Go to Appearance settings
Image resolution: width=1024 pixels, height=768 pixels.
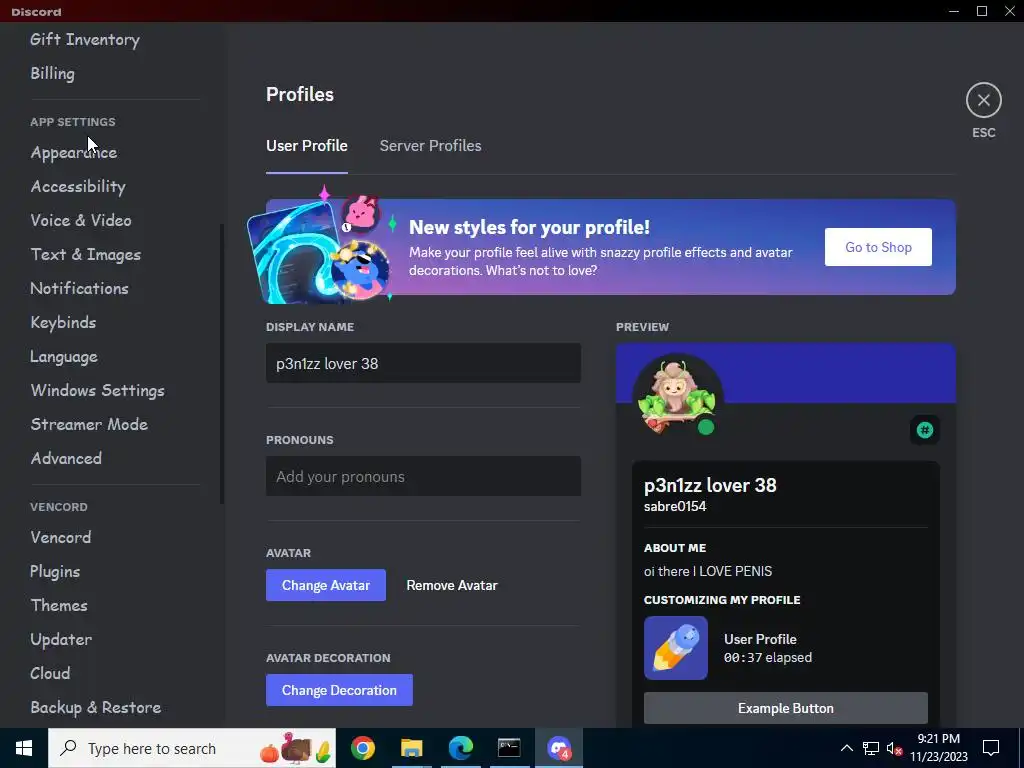pos(74,152)
